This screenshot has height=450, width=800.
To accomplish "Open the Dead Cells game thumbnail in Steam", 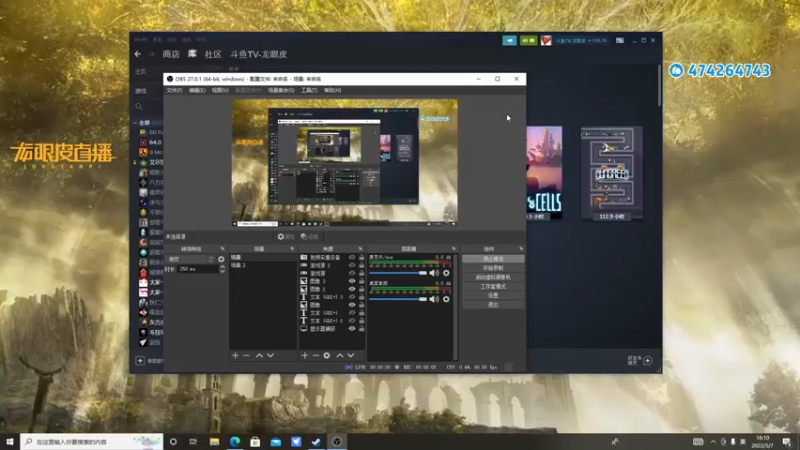I will 544,173.
